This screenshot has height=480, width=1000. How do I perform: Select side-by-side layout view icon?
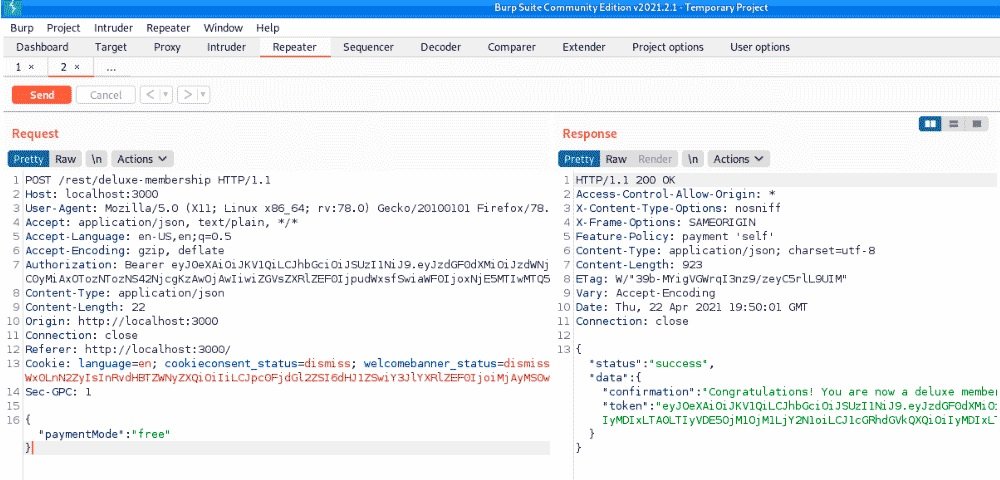point(930,124)
